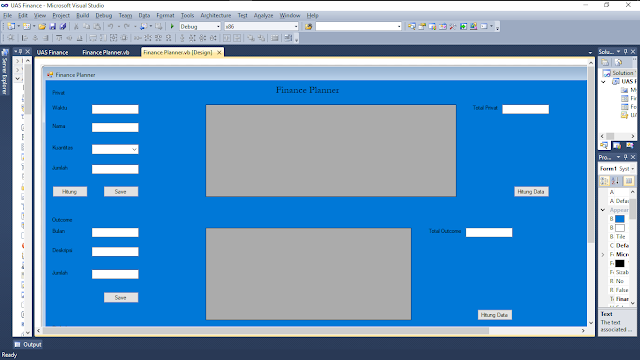
Task: Click the Align Lefts layout icon
Action: point(24,38)
